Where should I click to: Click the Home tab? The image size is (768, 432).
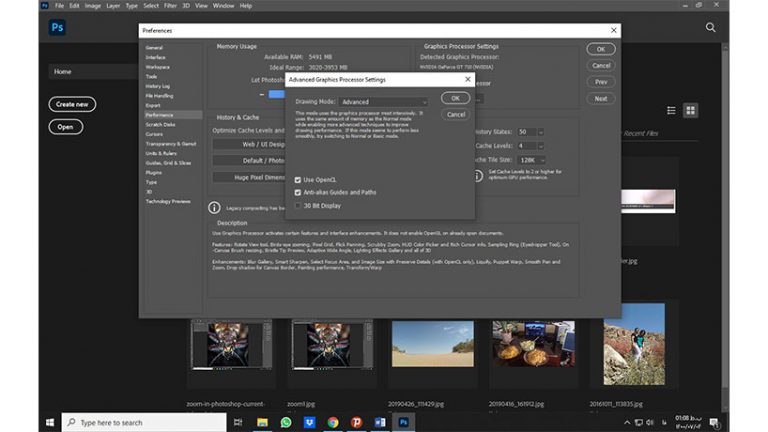click(x=93, y=72)
